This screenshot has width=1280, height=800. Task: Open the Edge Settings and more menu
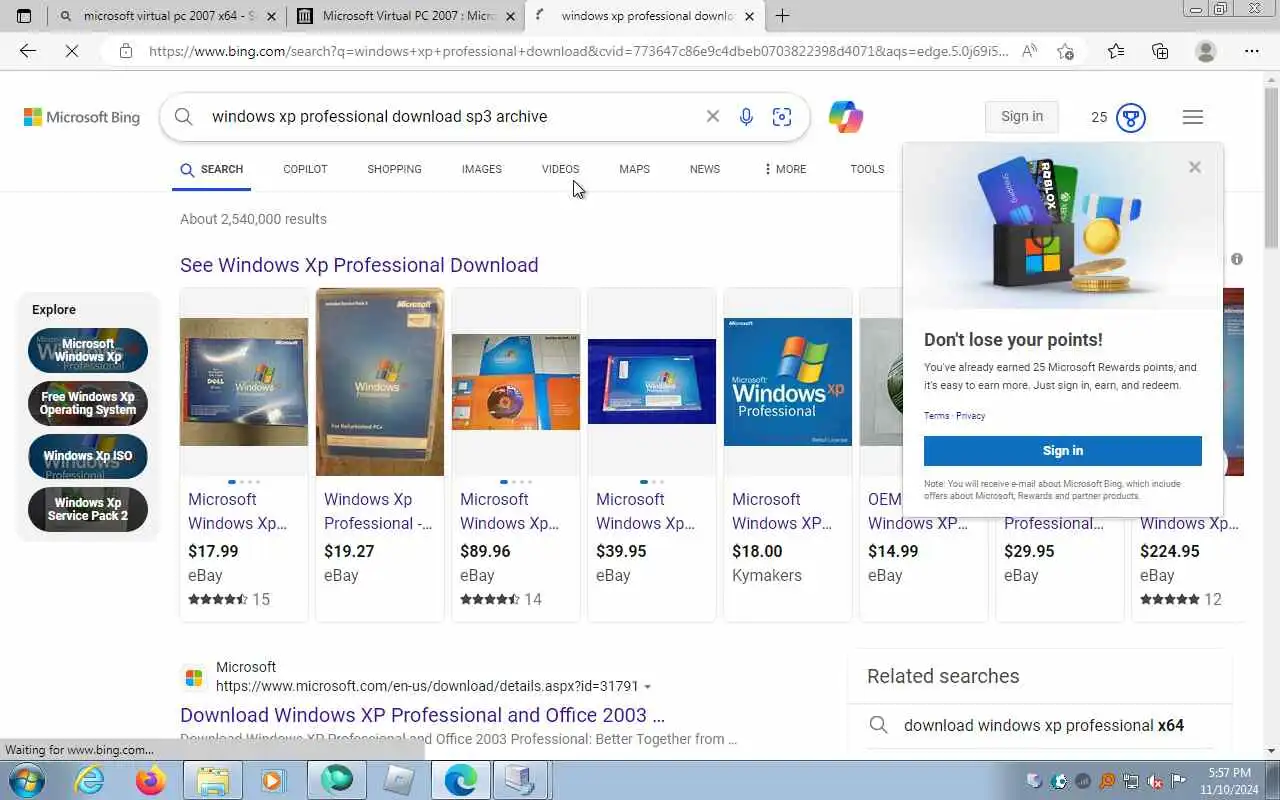[x=1251, y=51]
